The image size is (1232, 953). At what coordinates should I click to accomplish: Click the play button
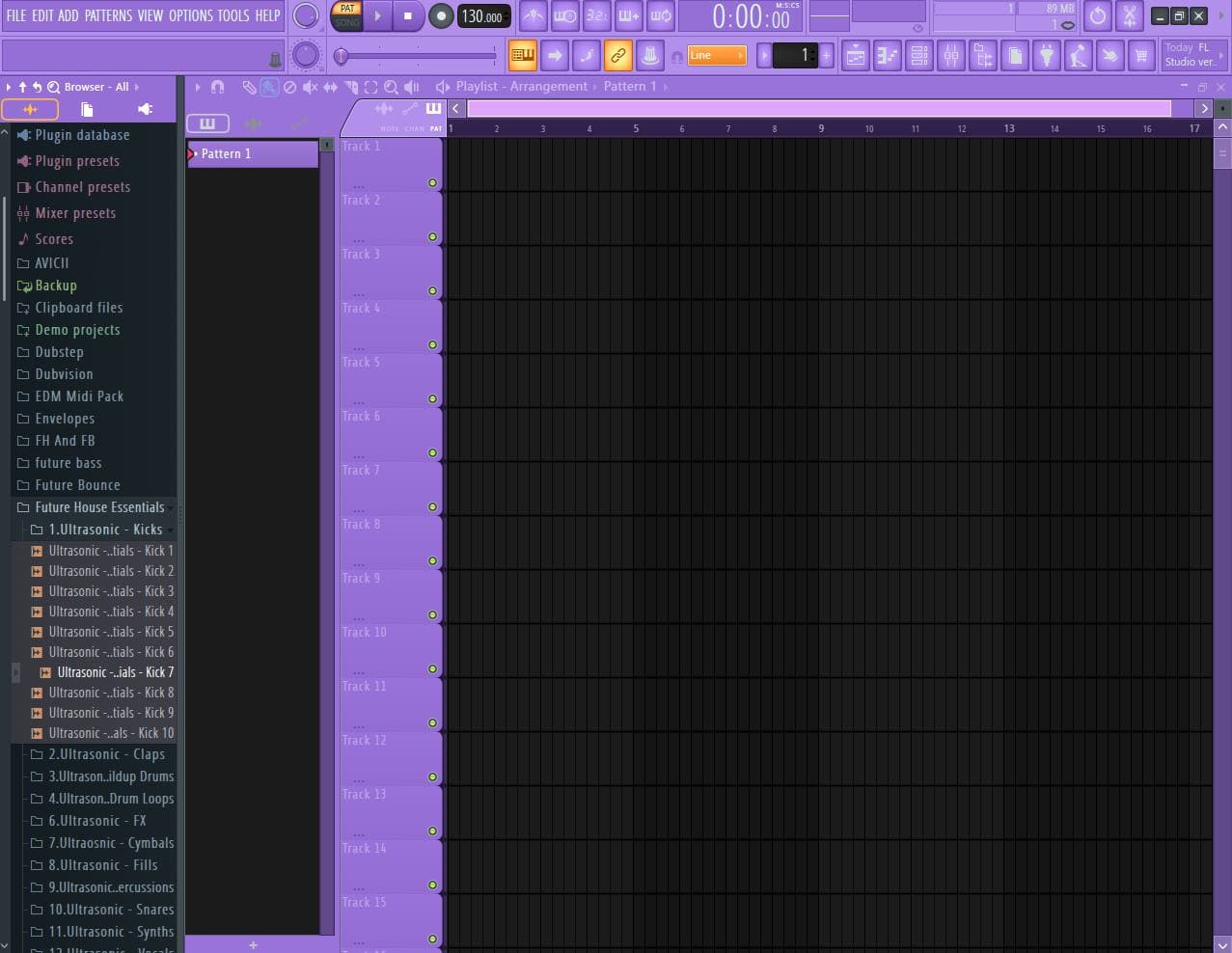click(x=378, y=15)
